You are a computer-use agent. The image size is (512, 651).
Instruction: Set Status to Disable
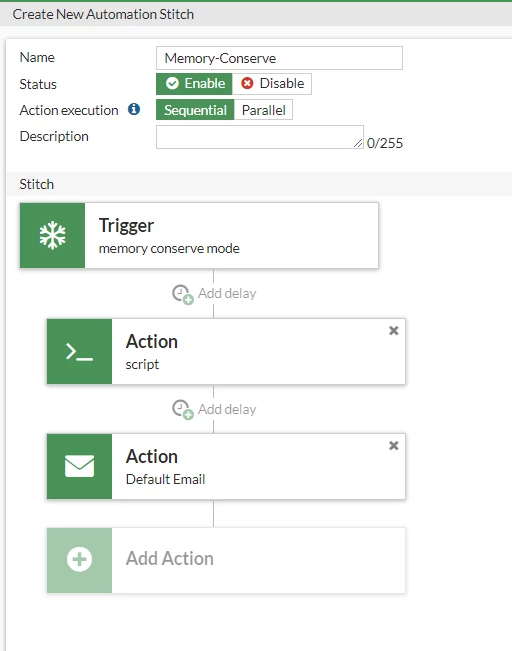coord(272,83)
